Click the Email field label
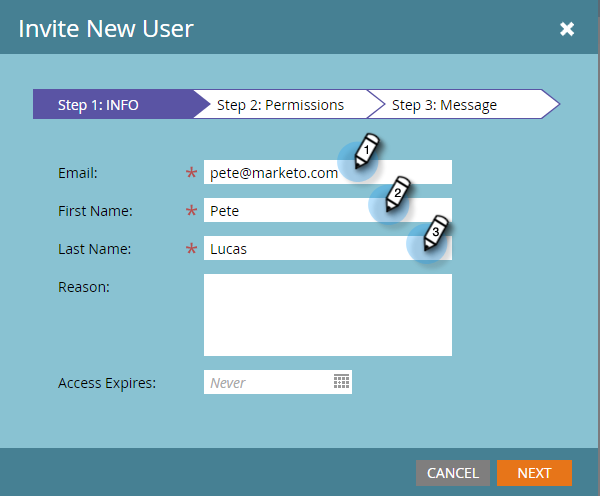This screenshot has width=600, height=496. tap(78, 173)
